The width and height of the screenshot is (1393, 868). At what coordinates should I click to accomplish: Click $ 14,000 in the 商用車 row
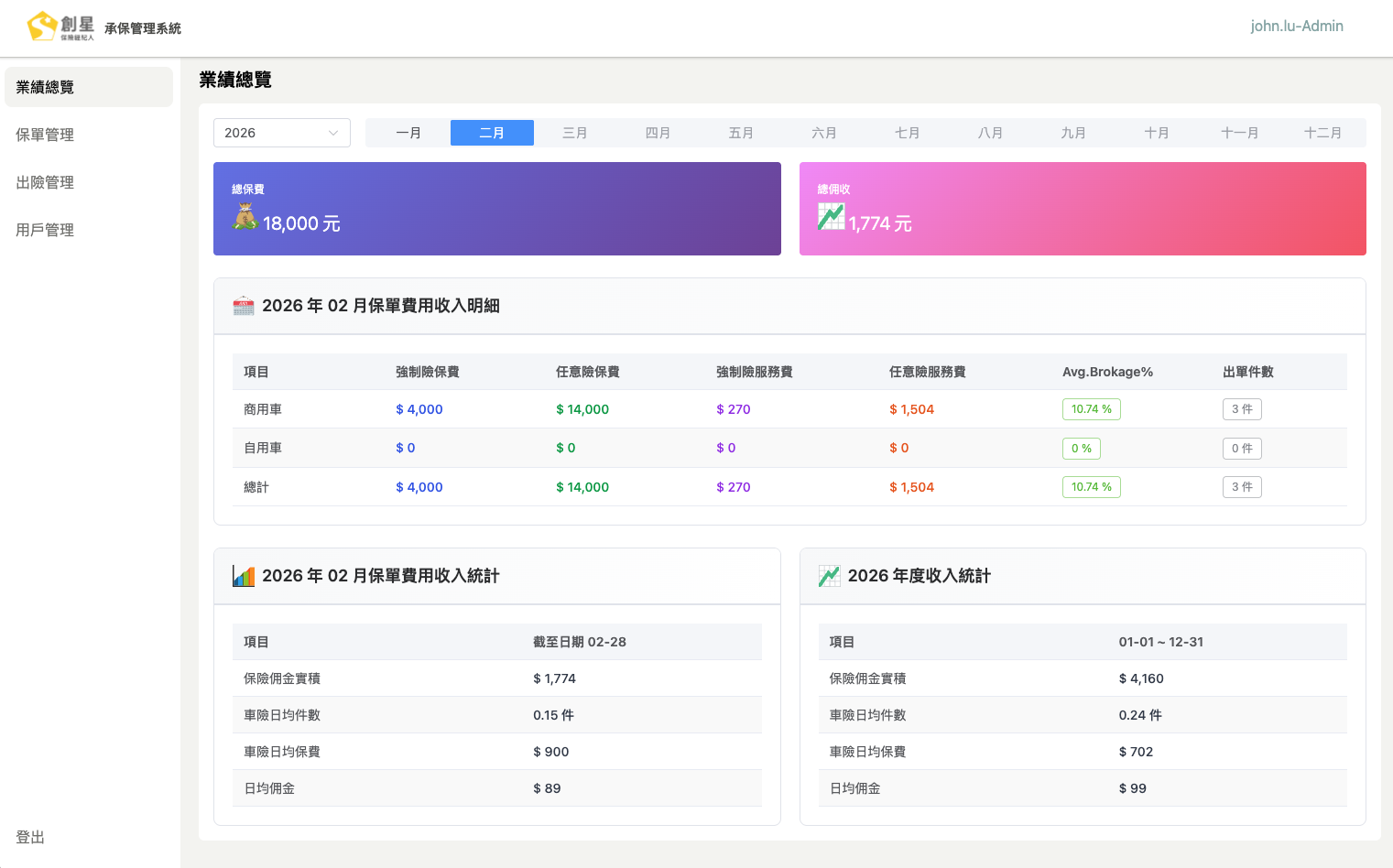[582, 409]
